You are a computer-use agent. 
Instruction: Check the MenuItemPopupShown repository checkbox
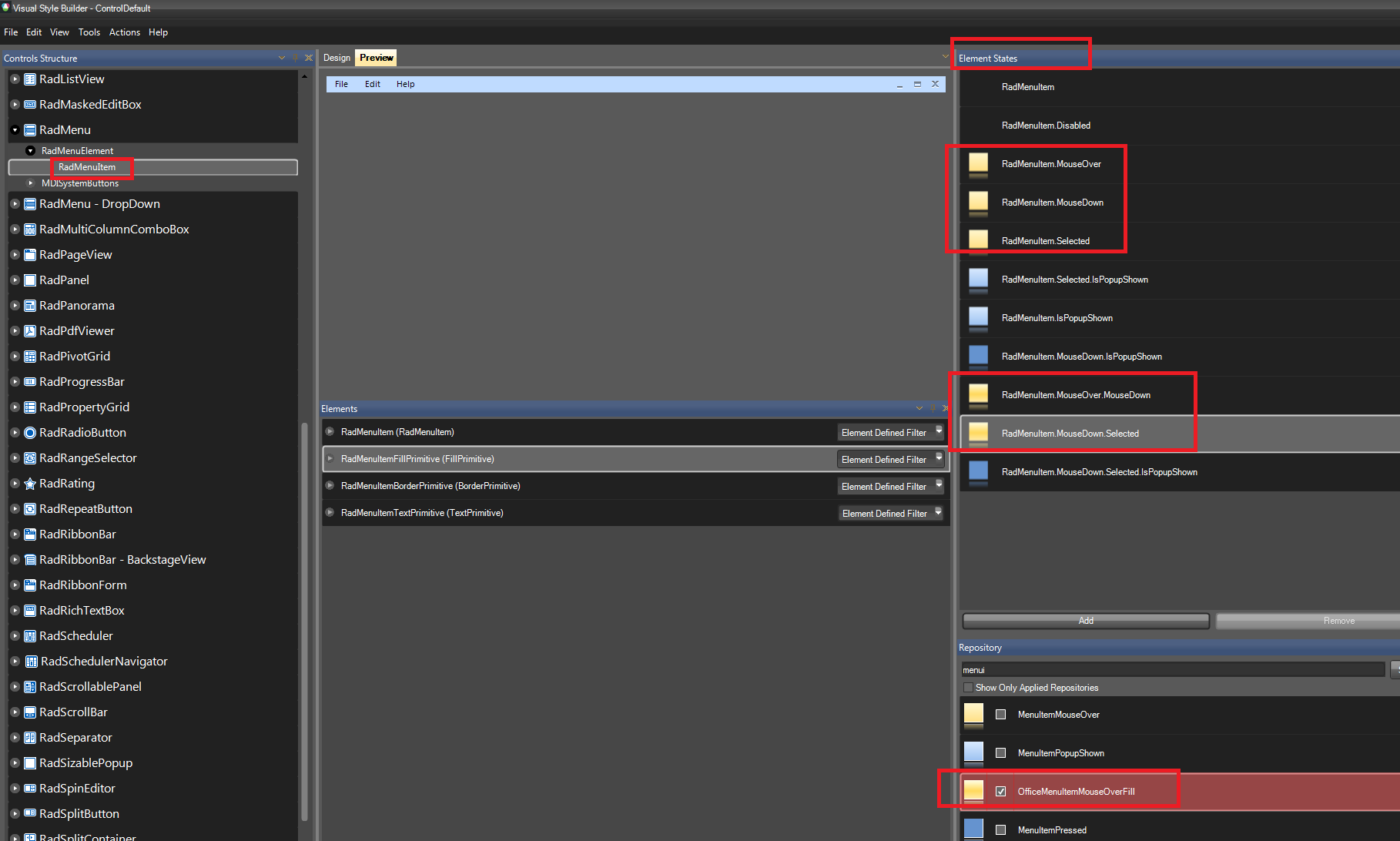tap(1000, 753)
